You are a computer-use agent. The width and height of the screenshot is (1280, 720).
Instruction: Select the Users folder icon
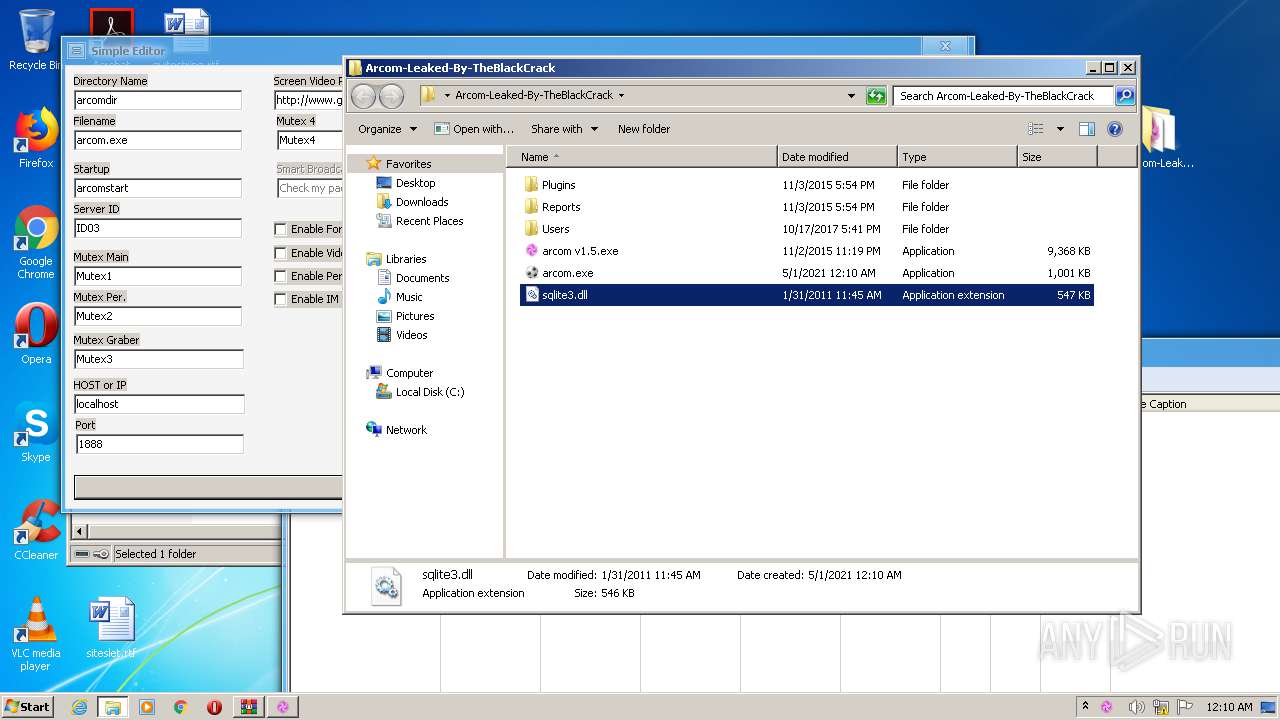[x=531, y=229]
